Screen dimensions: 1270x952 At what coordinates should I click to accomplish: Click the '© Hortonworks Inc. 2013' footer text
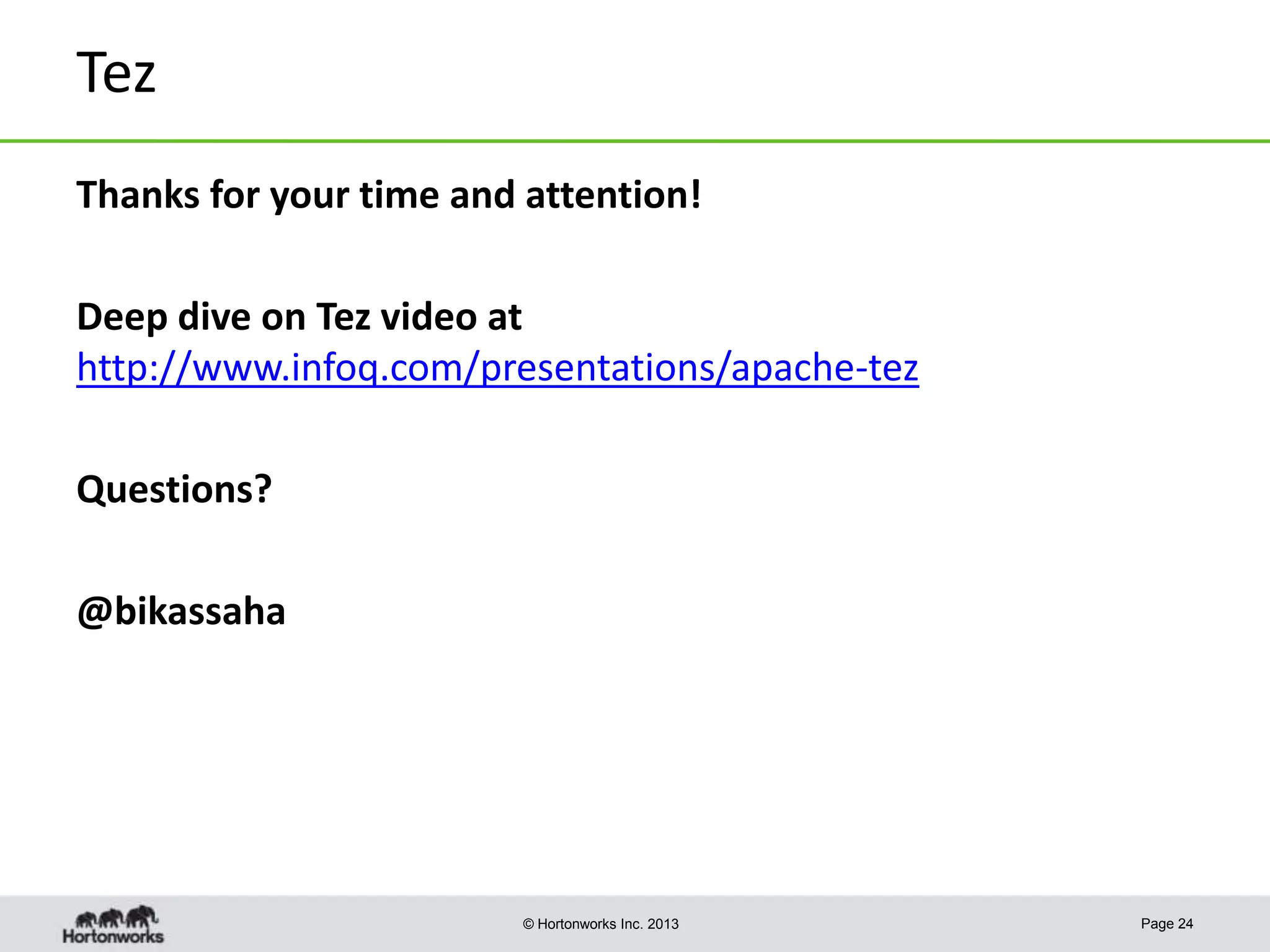(601, 924)
